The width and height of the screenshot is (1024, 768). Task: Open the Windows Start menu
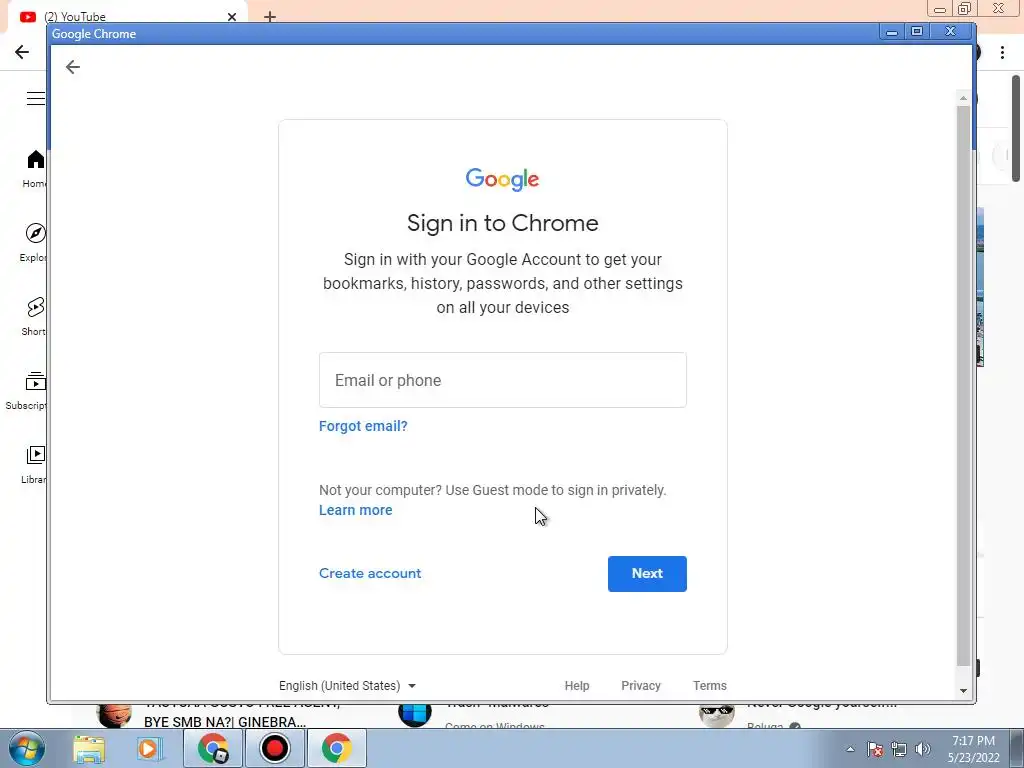point(27,748)
